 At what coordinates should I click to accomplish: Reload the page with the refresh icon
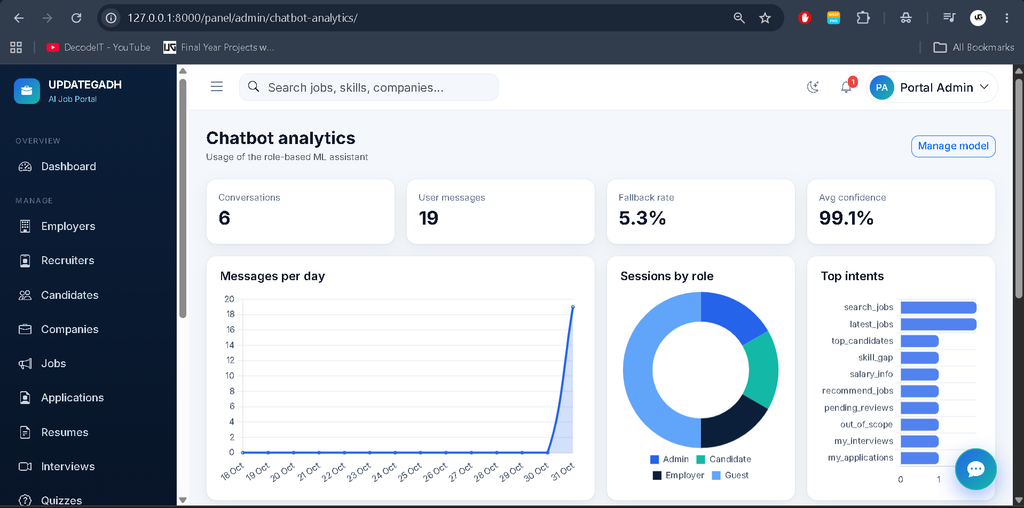coord(76,18)
